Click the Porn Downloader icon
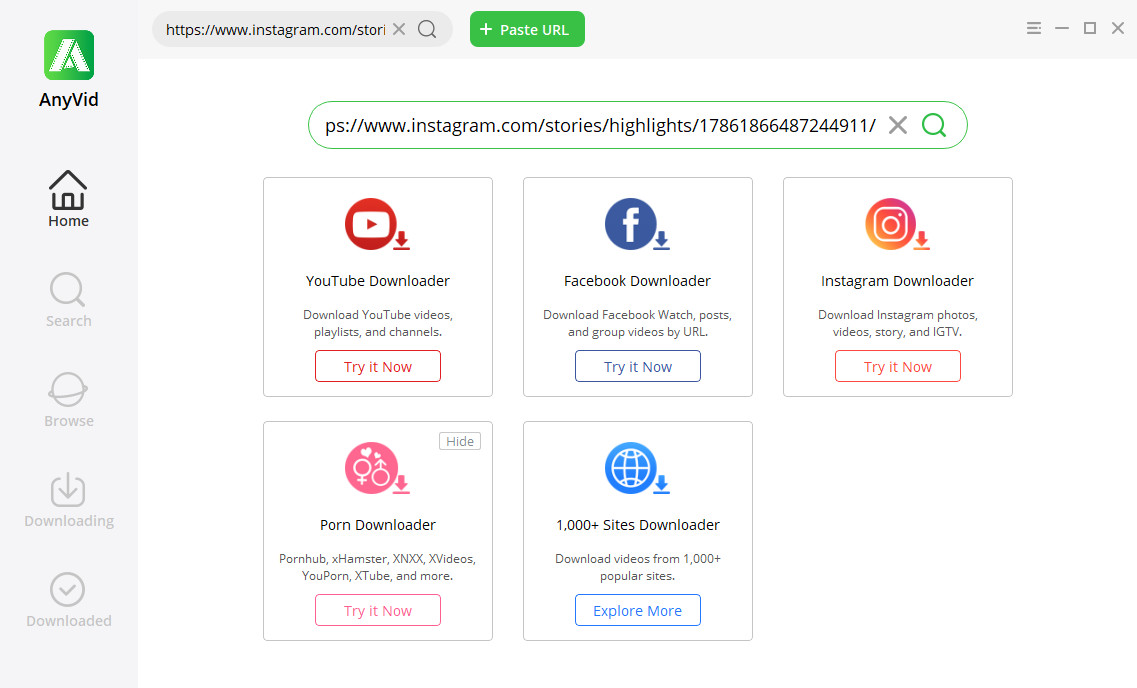The width and height of the screenshot is (1137, 688). coord(376,469)
